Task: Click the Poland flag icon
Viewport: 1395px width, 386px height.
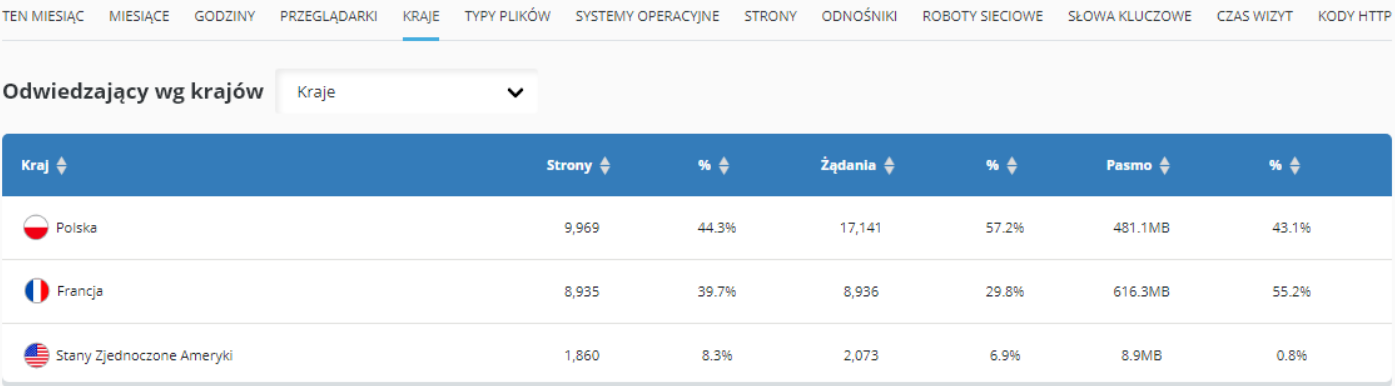Action: coord(36,227)
